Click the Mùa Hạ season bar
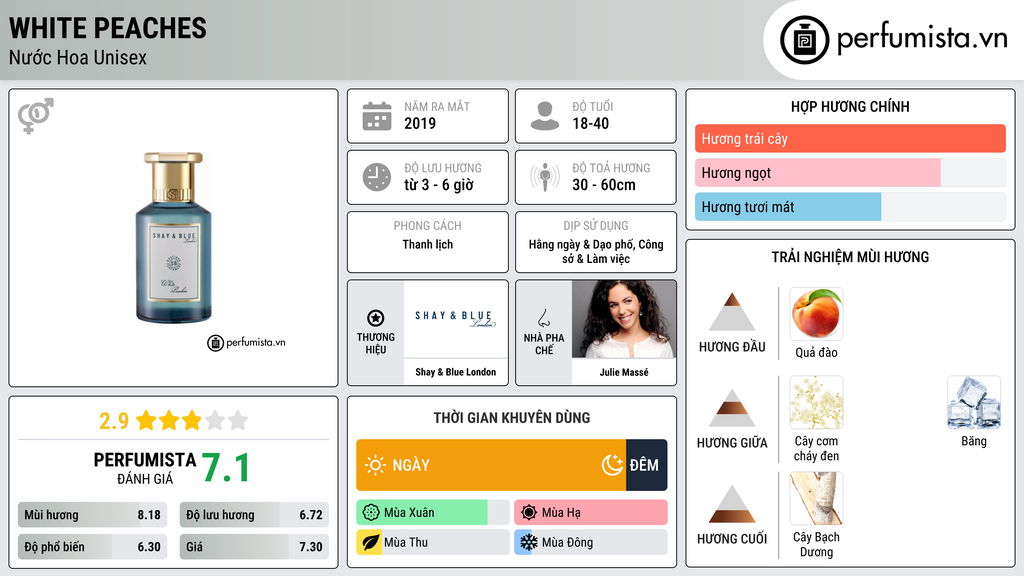The height and width of the screenshot is (576, 1024). [591, 513]
